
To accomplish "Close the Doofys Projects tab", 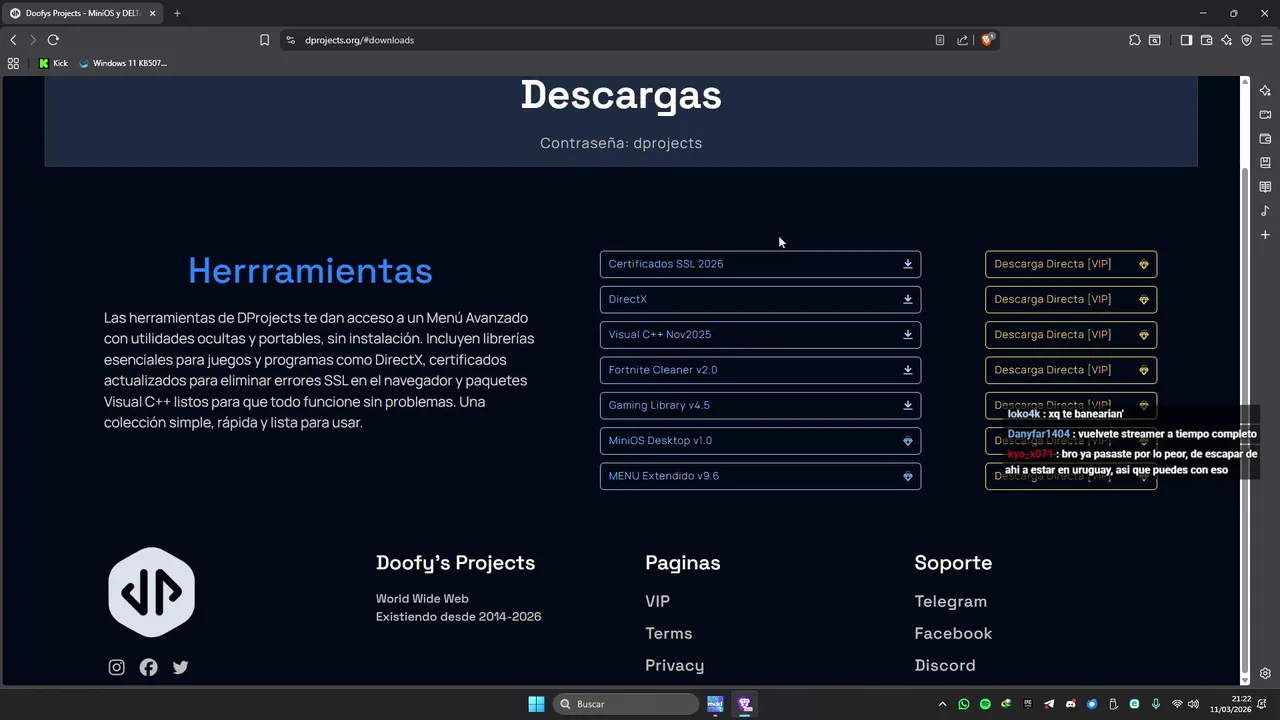I will 152,13.
